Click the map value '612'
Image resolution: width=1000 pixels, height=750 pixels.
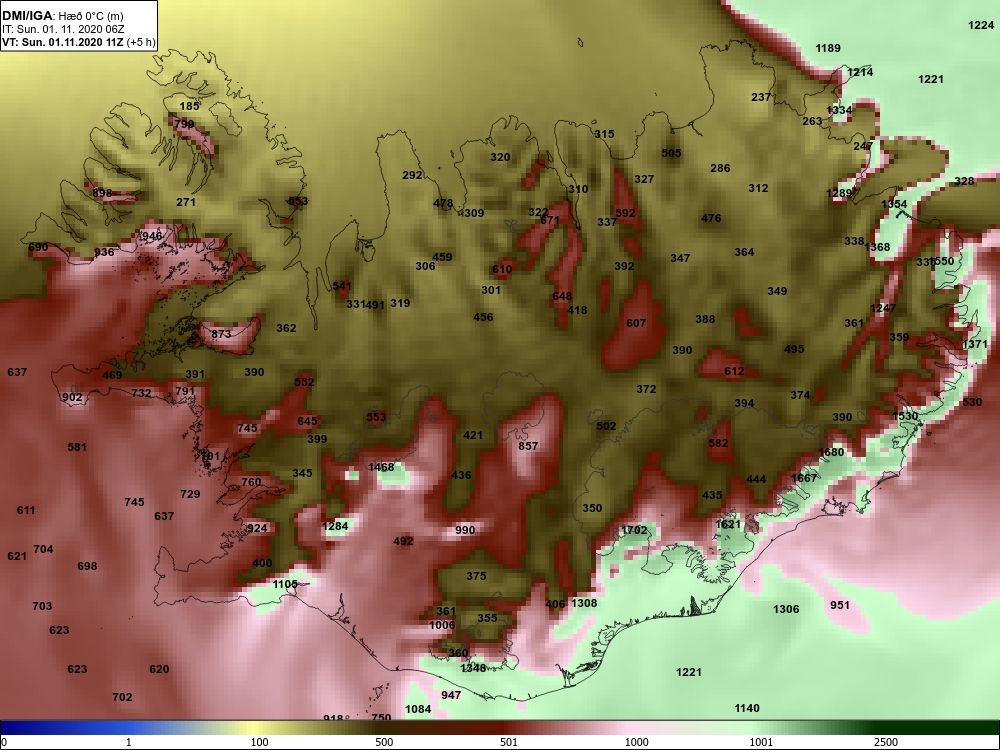click(x=734, y=371)
